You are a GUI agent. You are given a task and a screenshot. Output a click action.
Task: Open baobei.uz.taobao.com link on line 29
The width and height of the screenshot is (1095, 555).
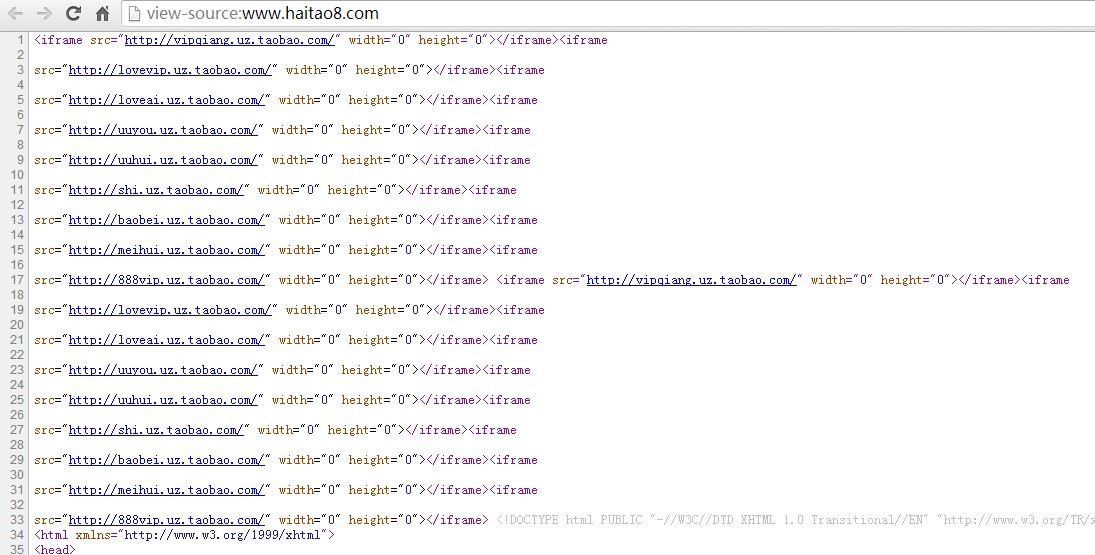[167, 461]
